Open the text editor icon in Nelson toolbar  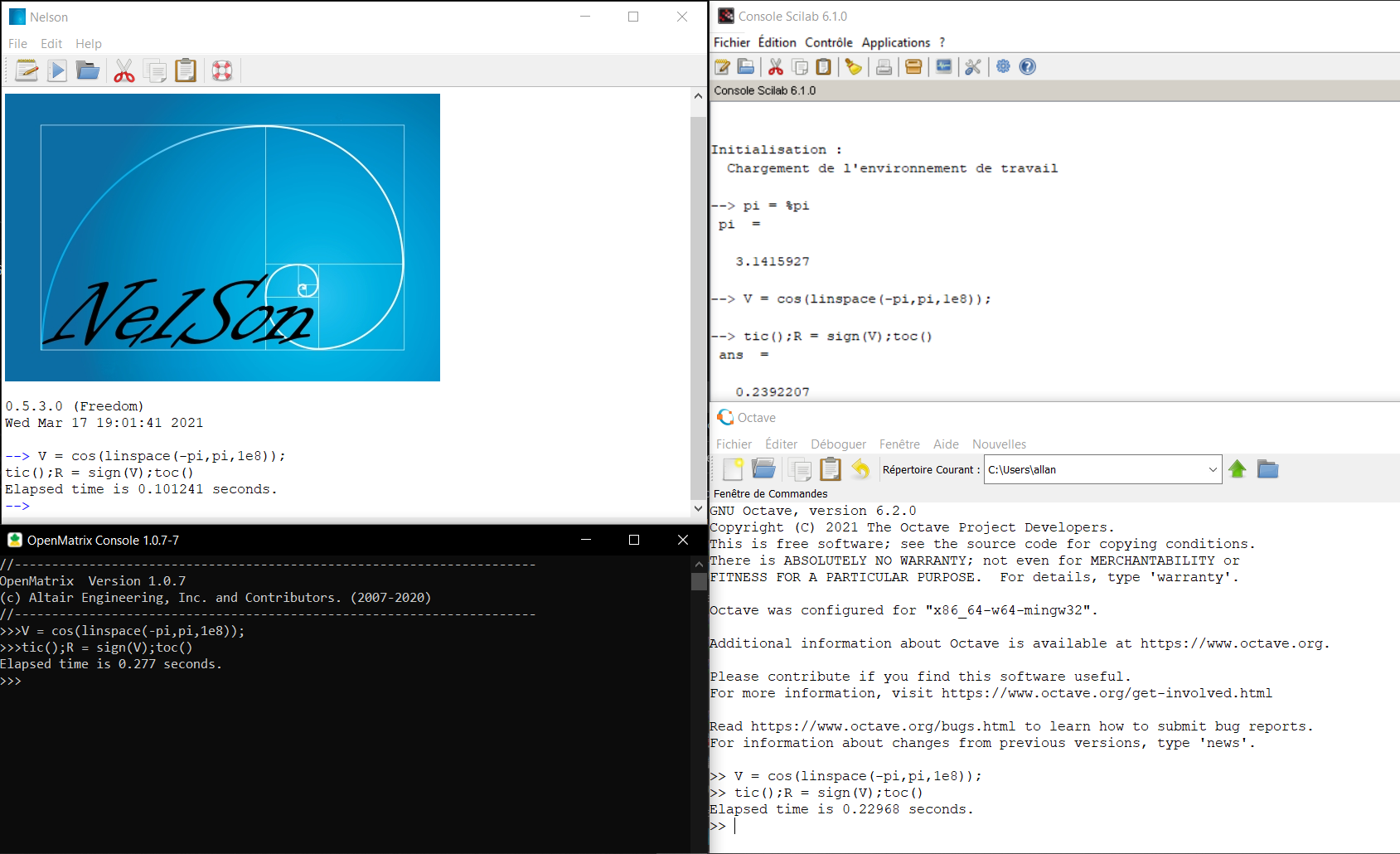pos(27,70)
